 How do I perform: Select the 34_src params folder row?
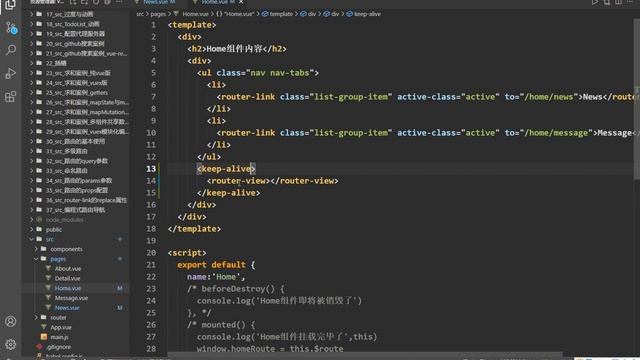click(76, 180)
